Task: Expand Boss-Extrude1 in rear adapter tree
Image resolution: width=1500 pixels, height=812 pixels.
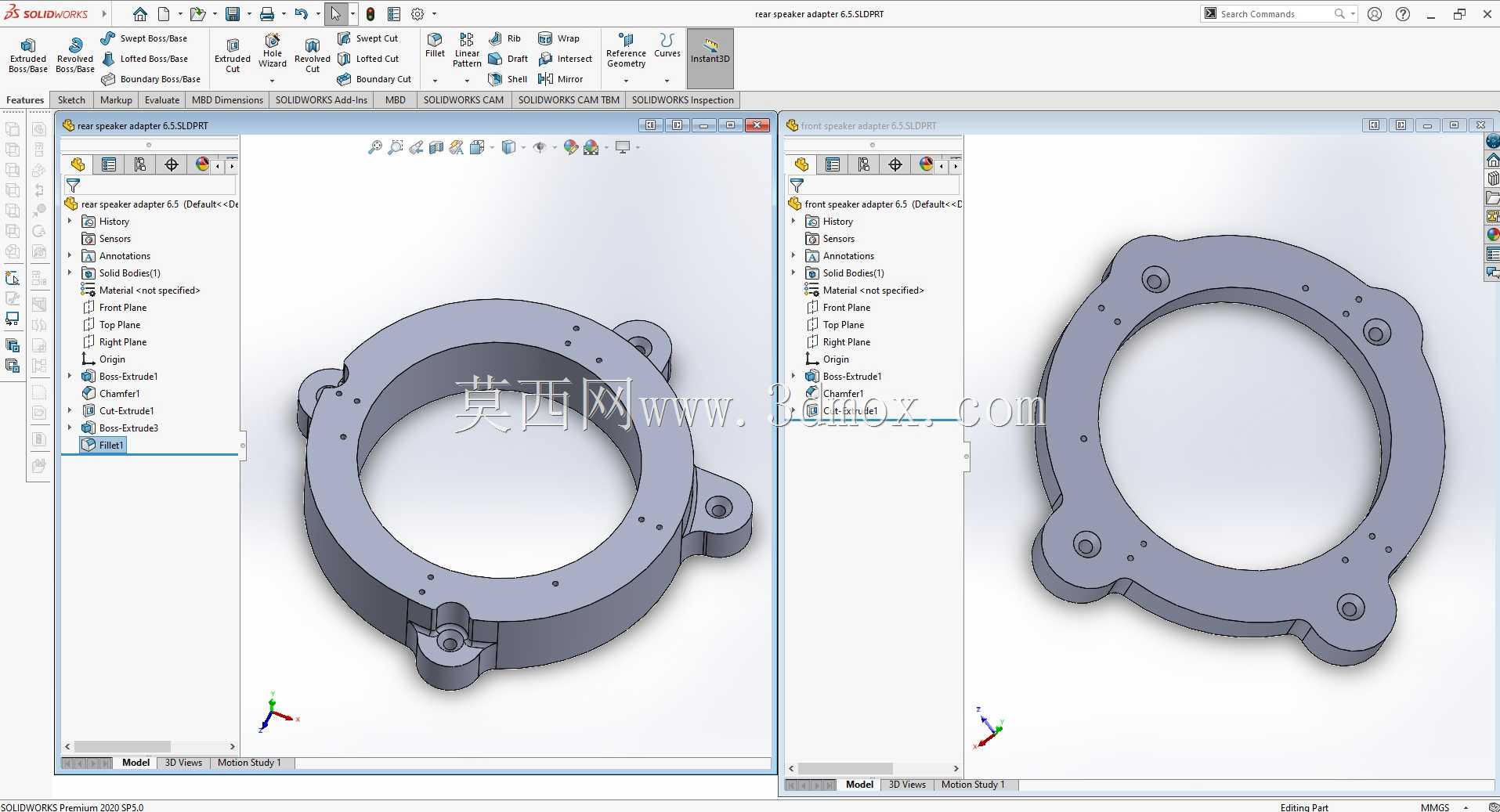Action: click(x=70, y=377)
